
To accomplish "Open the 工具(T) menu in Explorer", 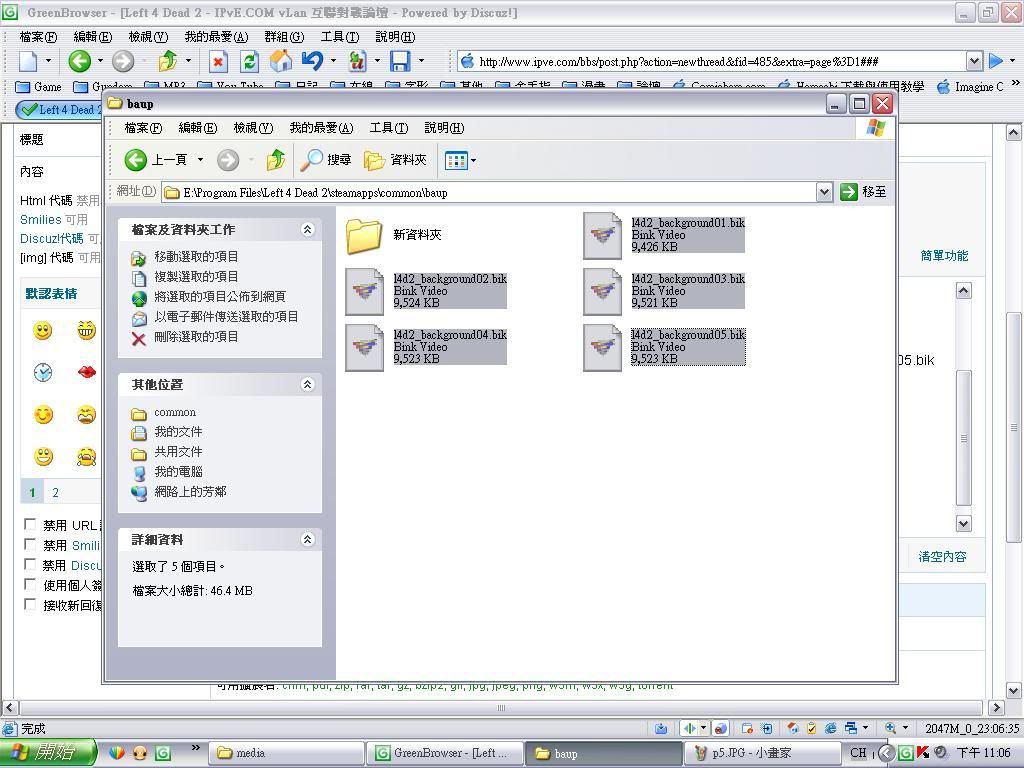I will point(388,128).
